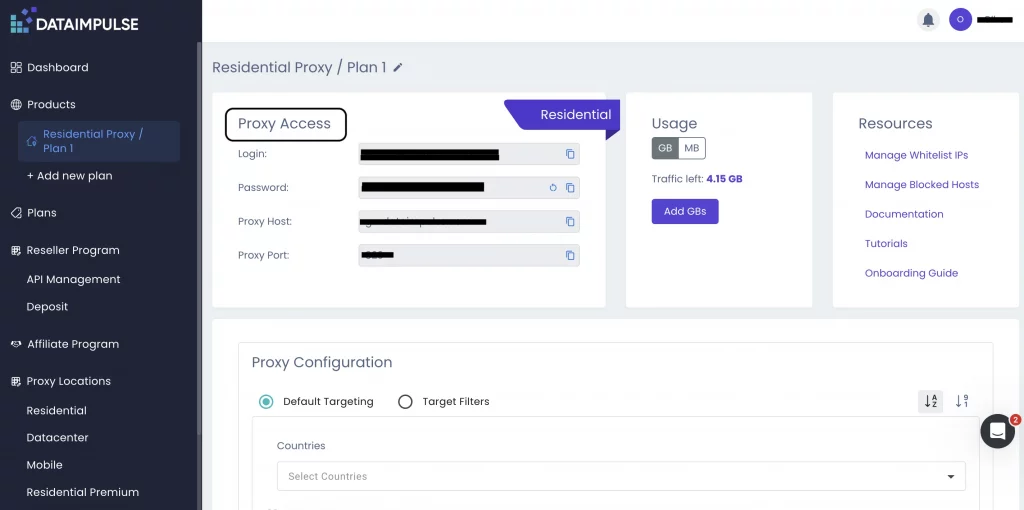Image resolution: width=1024 pixels, height=510 pixels.
Task: Sort countries by numeric order
Action: coord(961,401)
